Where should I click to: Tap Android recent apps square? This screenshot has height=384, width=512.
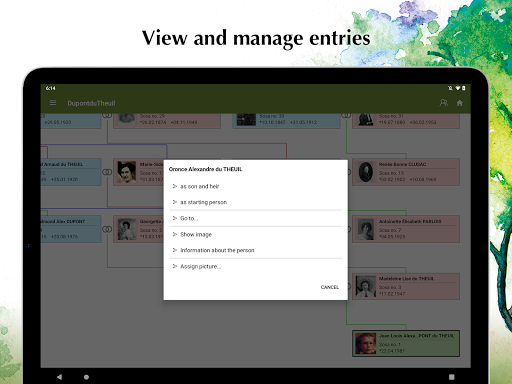tap(452, 377)
